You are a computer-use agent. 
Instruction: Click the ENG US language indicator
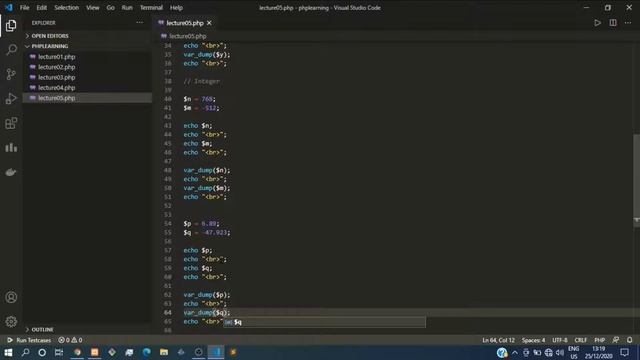(573, 352)
